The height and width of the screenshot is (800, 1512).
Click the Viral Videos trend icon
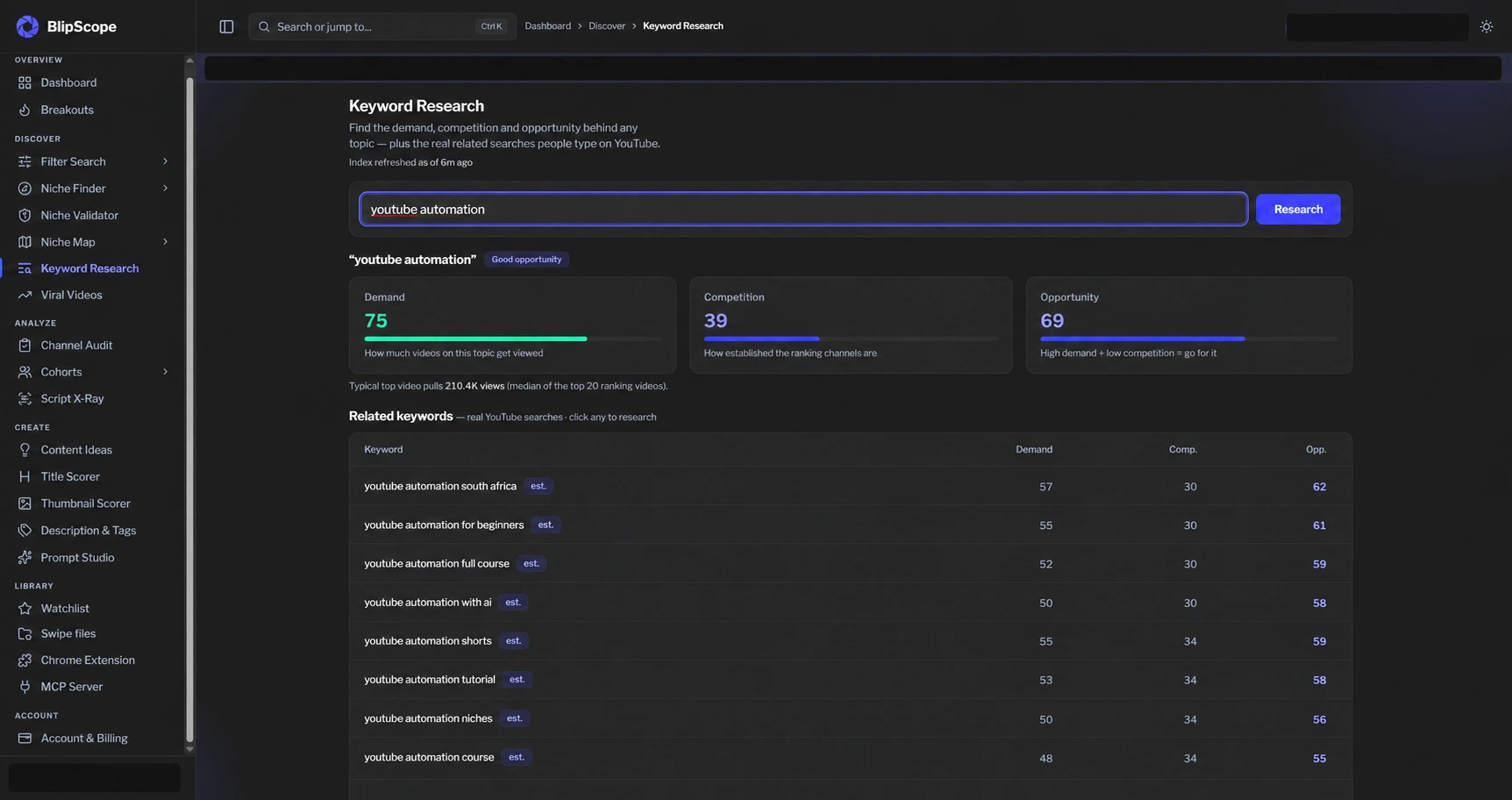point(25,295)
